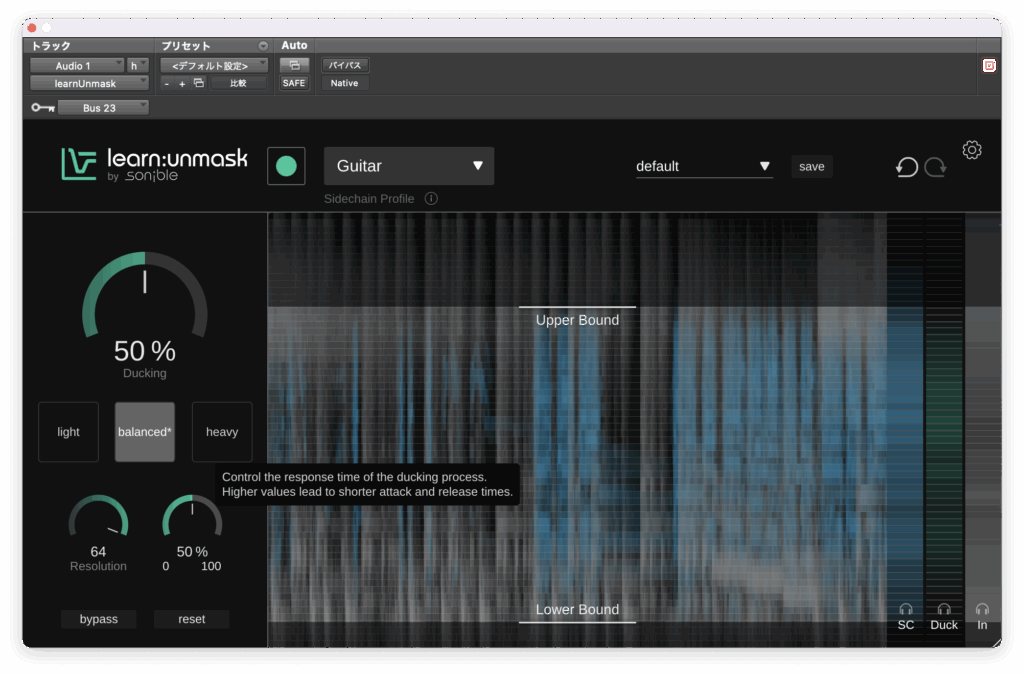Click the Upper Bound handle
This screenshot has width=1024, height=674.
point(577,307)
